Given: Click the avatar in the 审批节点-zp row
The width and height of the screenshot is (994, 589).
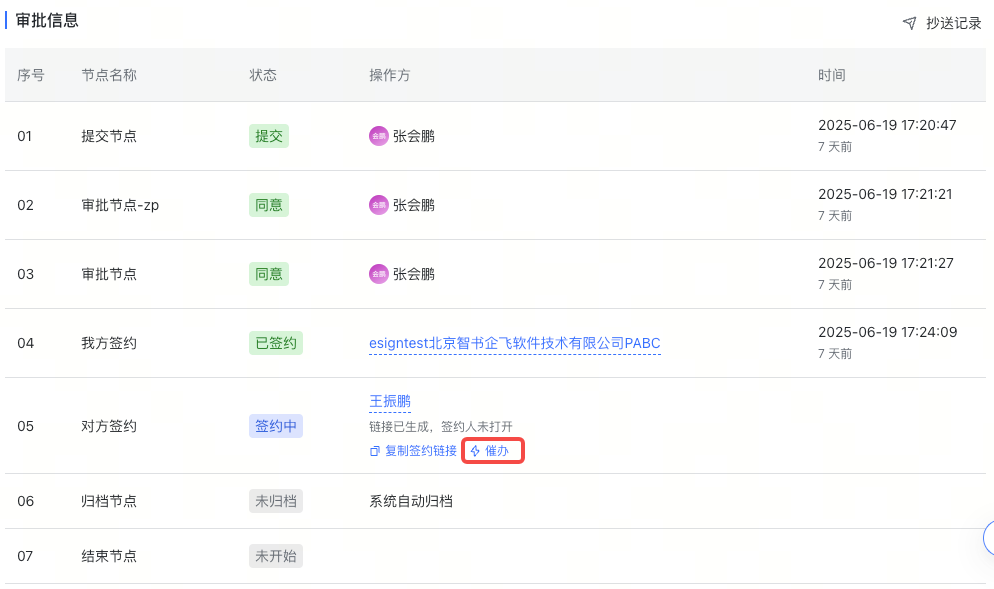Looking at the screenshot, I should (378, 205).
